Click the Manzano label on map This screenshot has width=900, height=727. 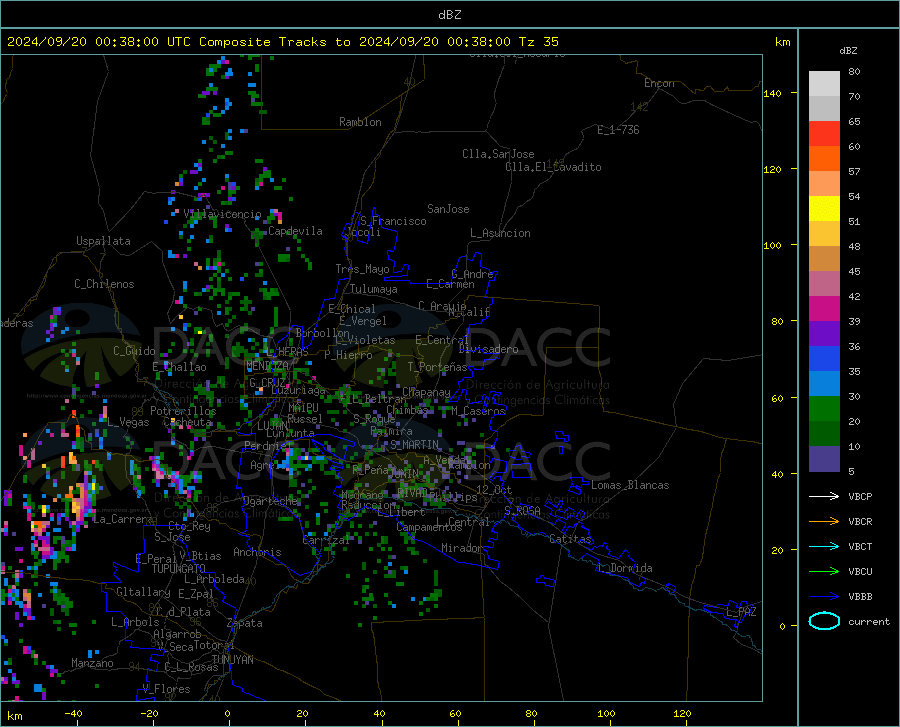(92, 663)
